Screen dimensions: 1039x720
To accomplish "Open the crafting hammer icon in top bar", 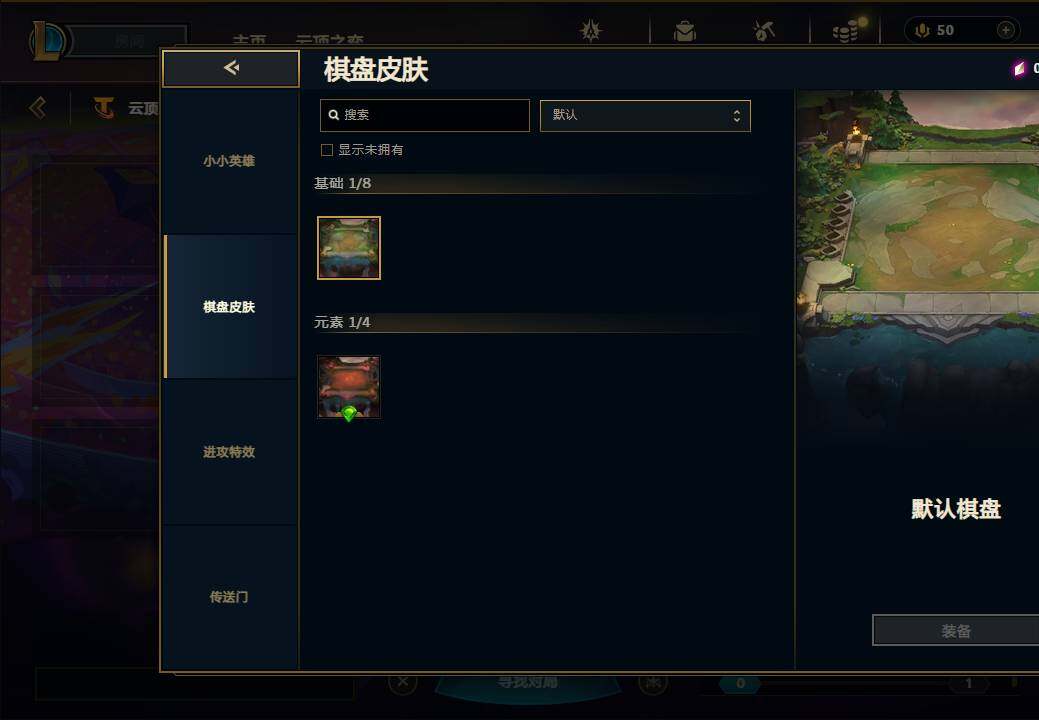I will pyautogui.click(x=764, y=30).
